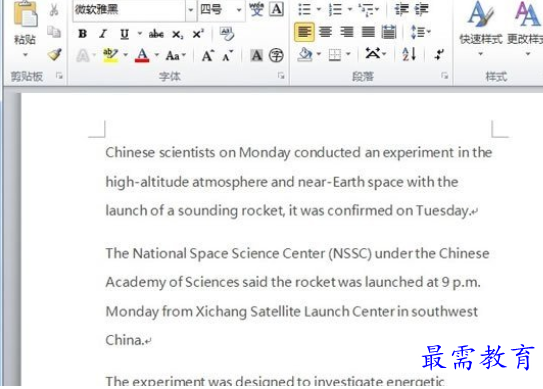Screen dimensions: 543x389
Task: Click the Paste clipboard icon
Action: [25, 15]
